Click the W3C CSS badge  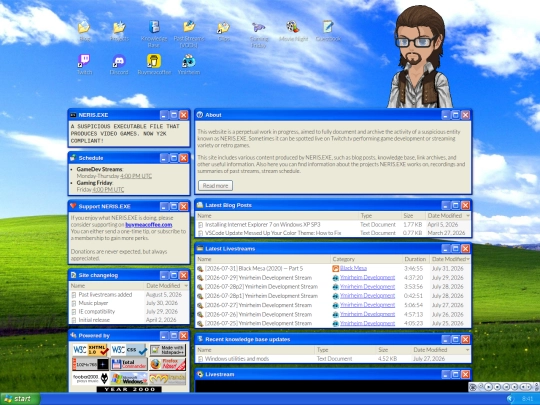(x=129, y=350)
